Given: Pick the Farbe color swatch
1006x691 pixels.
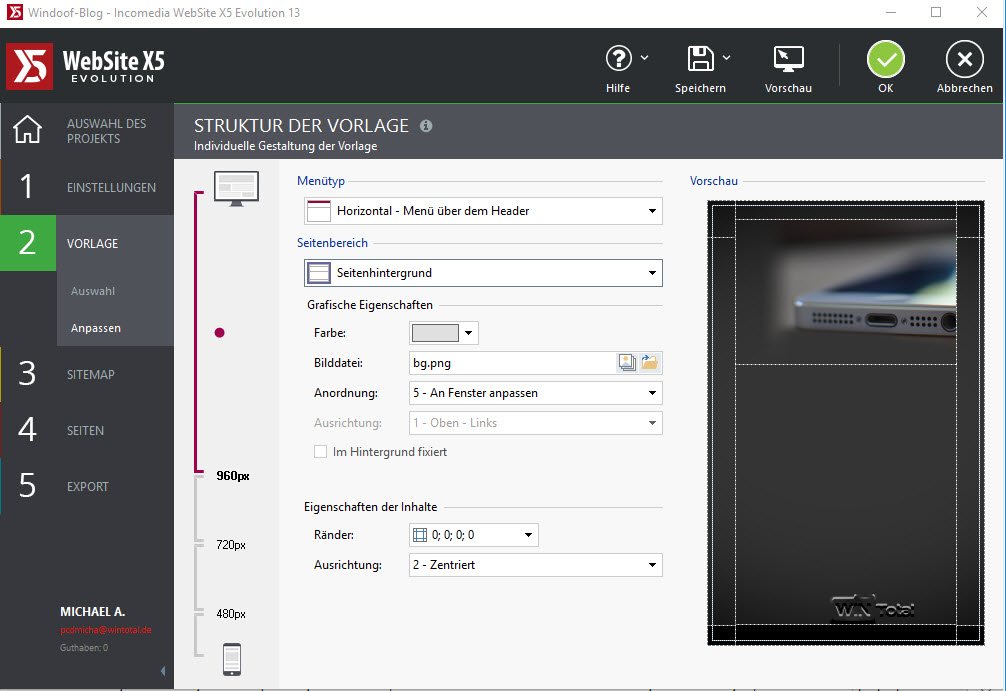Looking at the screenshot, I should pos(435,333).
